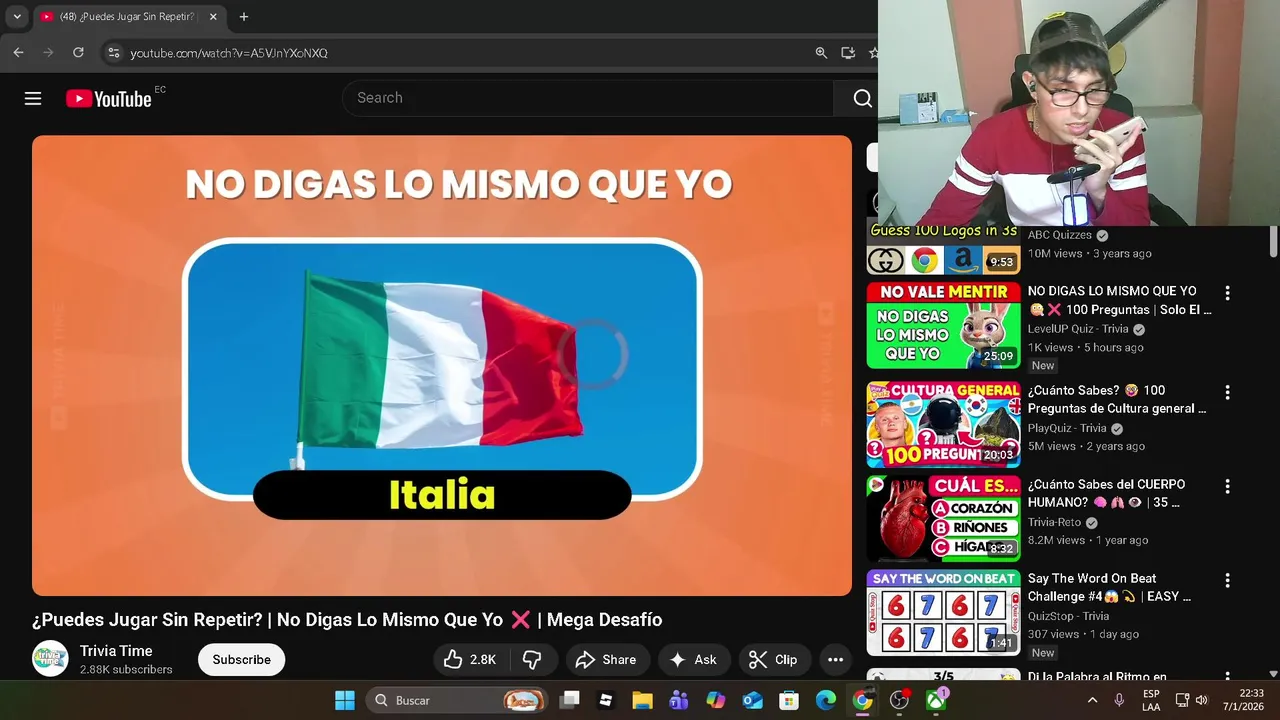
Task: Dislike the video with thumbs down
Action: [532, 660]
